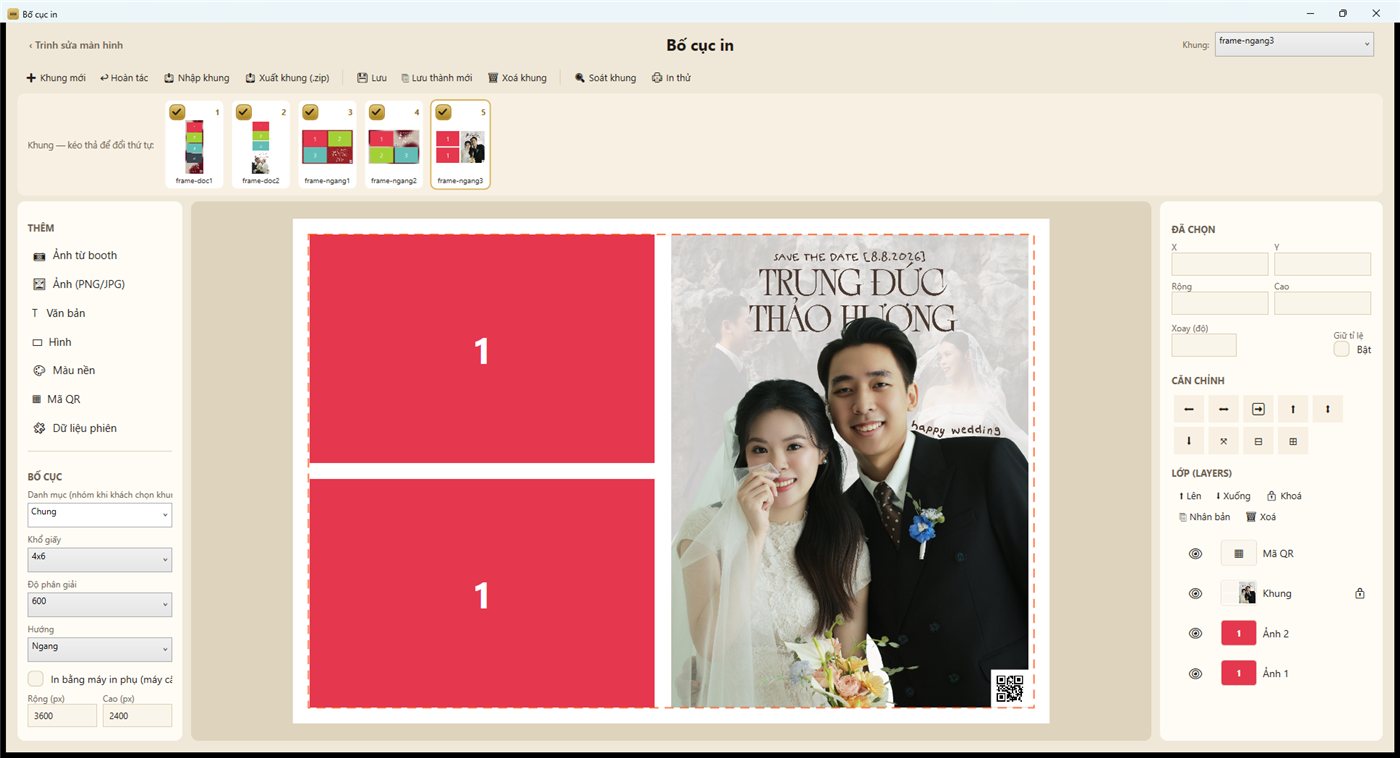
Task: Import a frame via Nhập khung
Action: click(197, 78)
